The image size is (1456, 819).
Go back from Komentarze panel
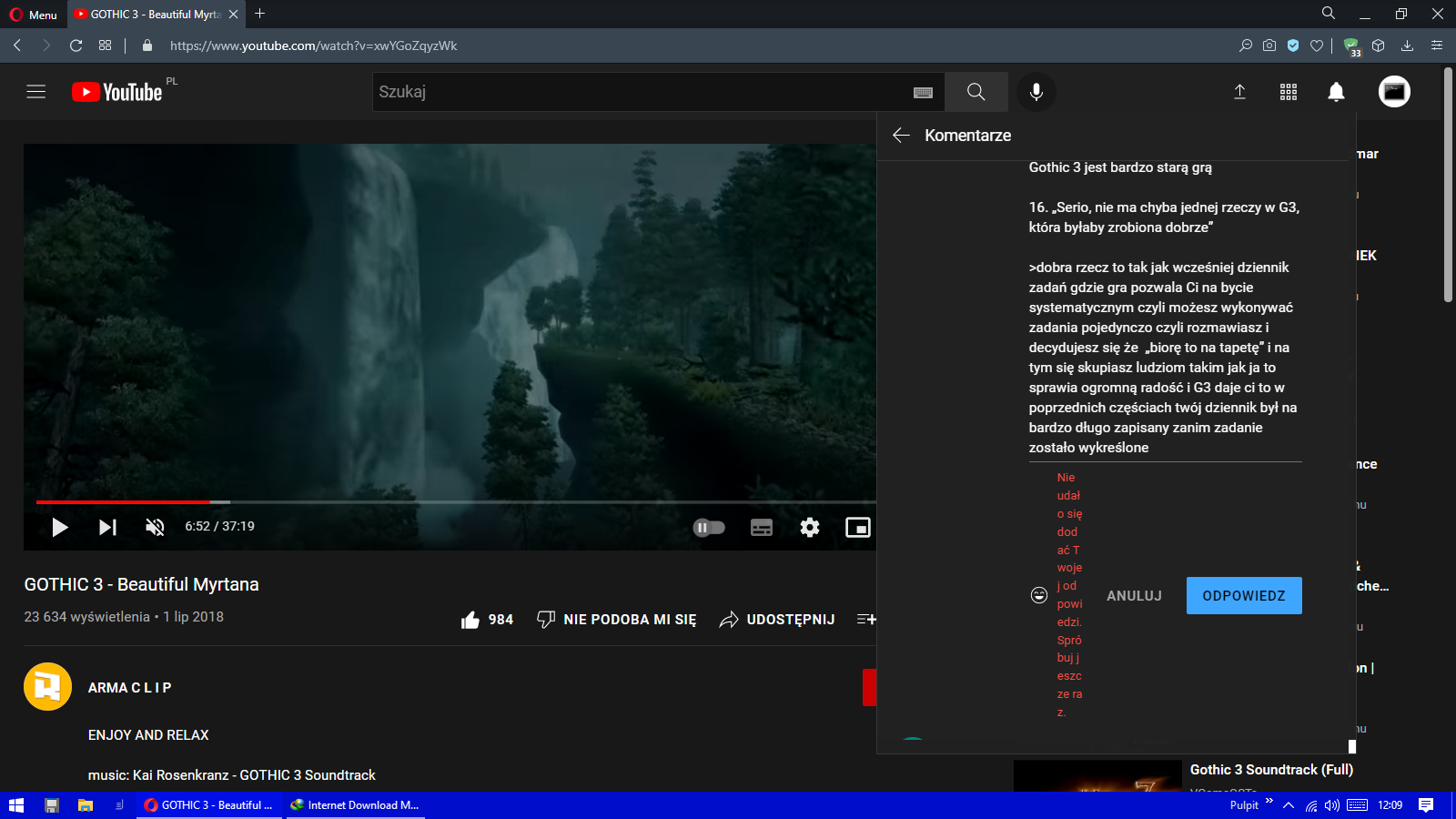click(x=901, y=136)
